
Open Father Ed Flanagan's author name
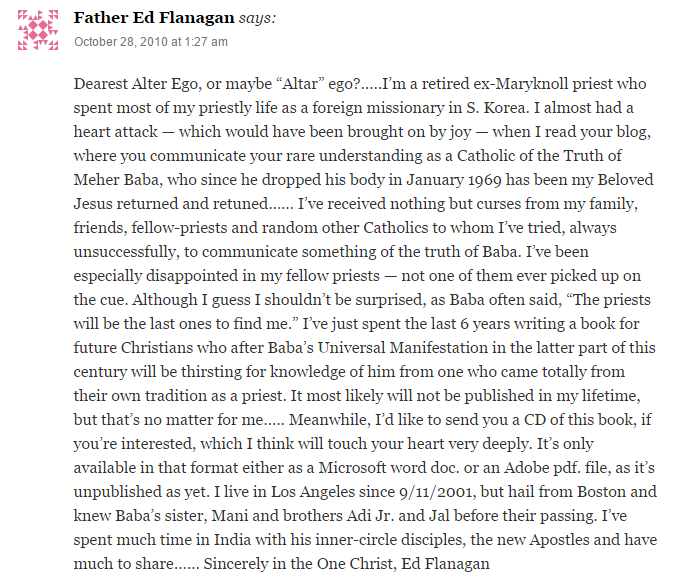pyautogui.click(x=154, y=18)
